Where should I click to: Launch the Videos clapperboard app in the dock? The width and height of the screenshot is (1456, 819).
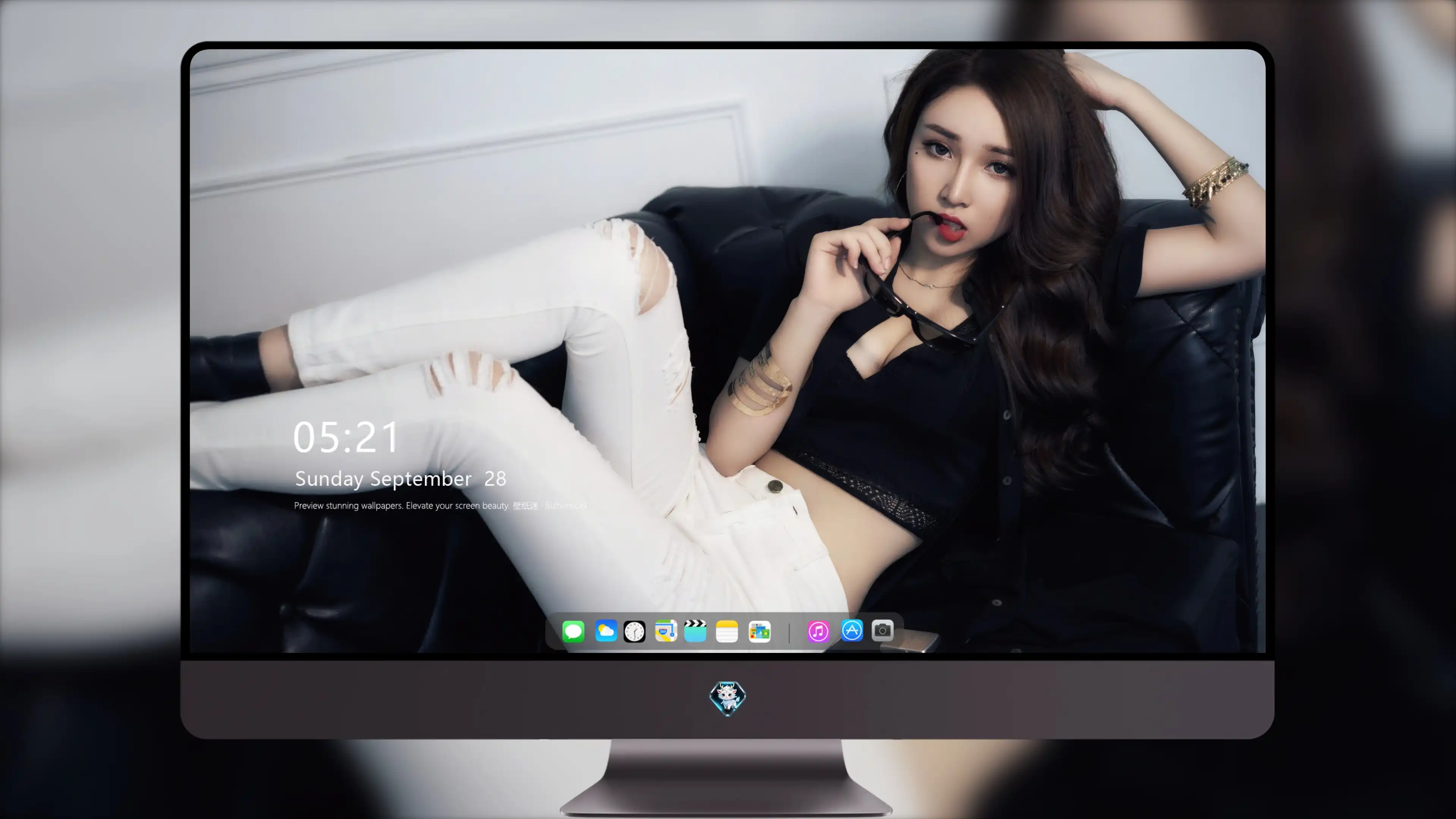point(695,631)
